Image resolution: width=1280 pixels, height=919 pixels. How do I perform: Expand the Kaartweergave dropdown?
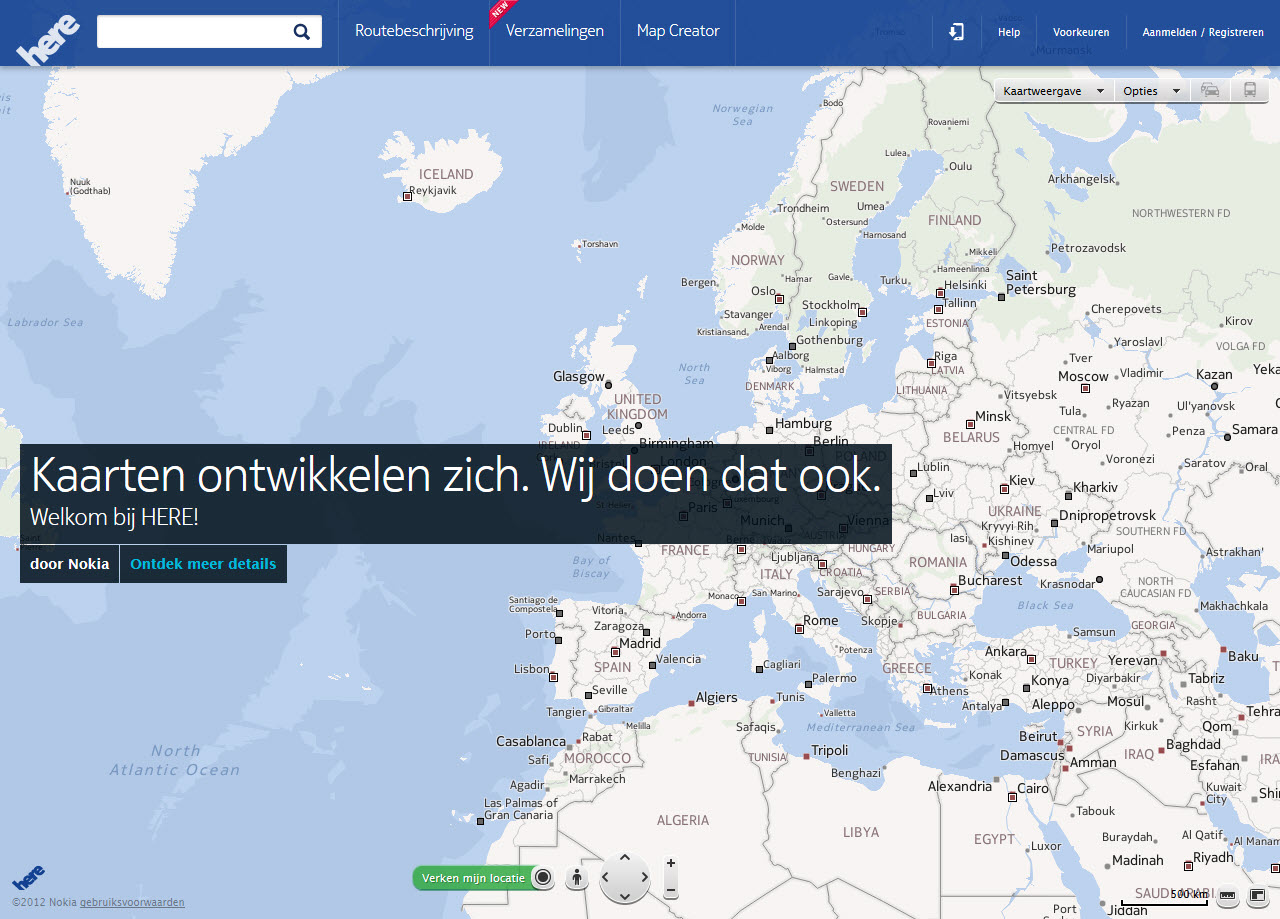(1054, 91)
